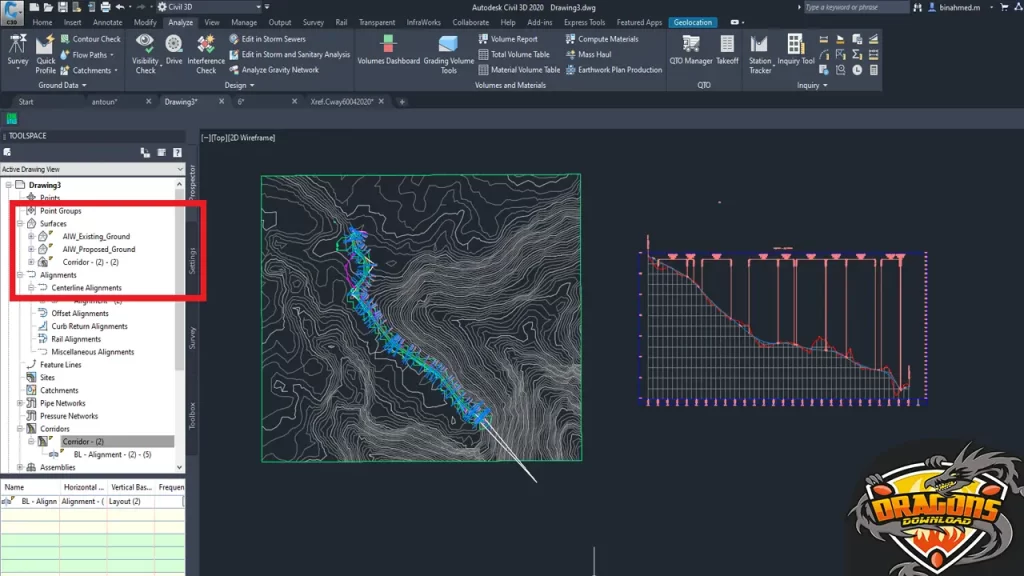Expand the AIW_Existing_Ground surface node
Screen dimensions: 1024x576
coord(31,237)
